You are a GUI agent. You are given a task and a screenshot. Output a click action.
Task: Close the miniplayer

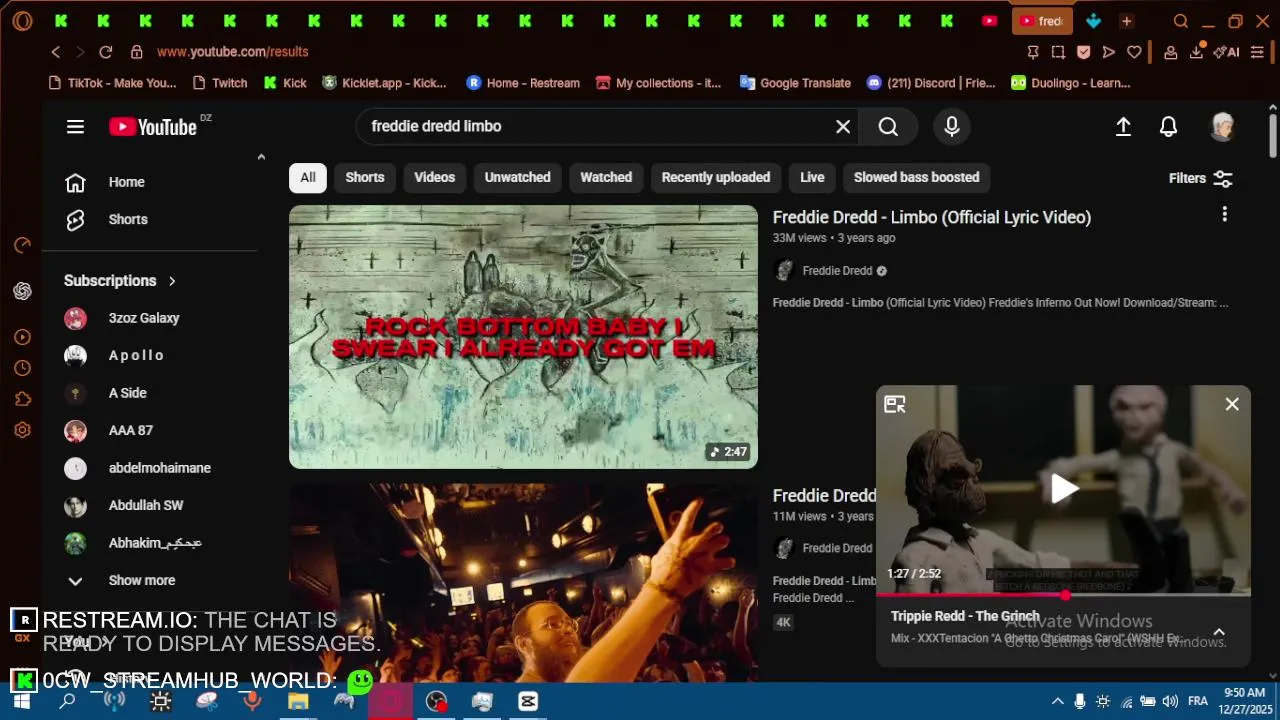[1232, 404]
